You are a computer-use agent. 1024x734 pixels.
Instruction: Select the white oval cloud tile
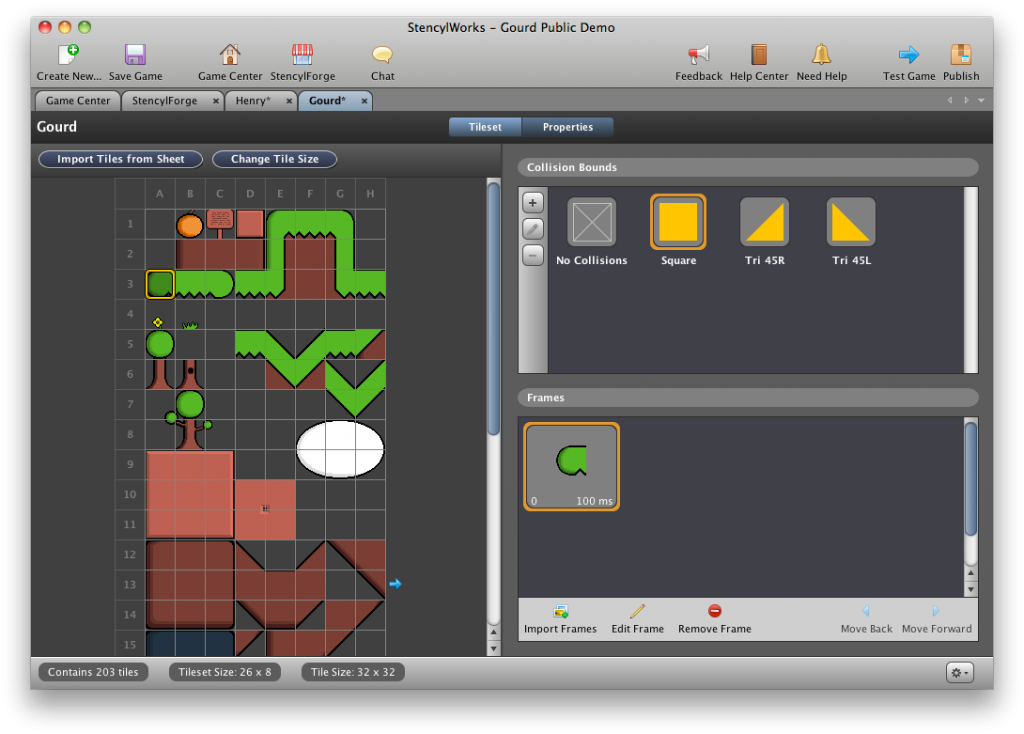coord(340,449)
